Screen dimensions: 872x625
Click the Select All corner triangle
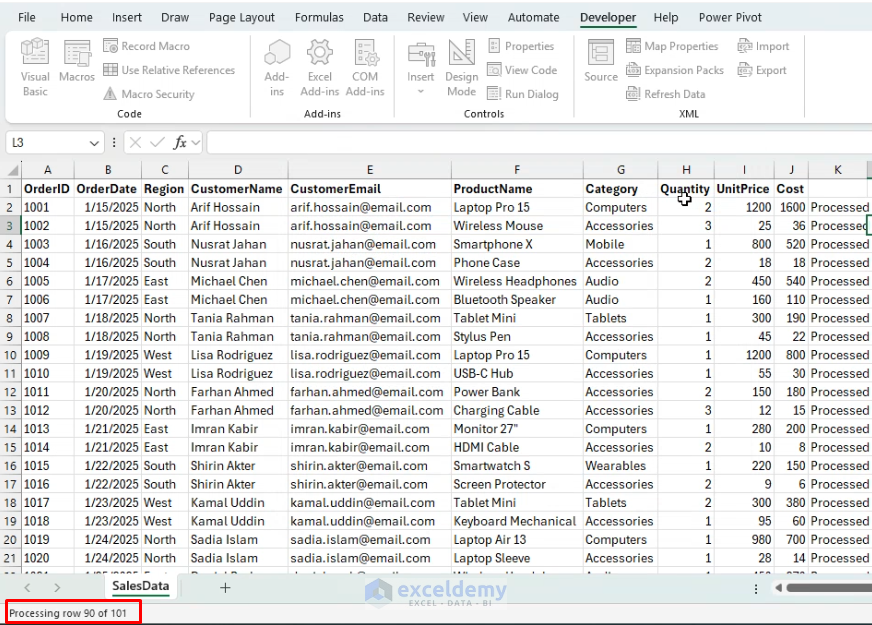pyautogui.click(x=11, y=170)
